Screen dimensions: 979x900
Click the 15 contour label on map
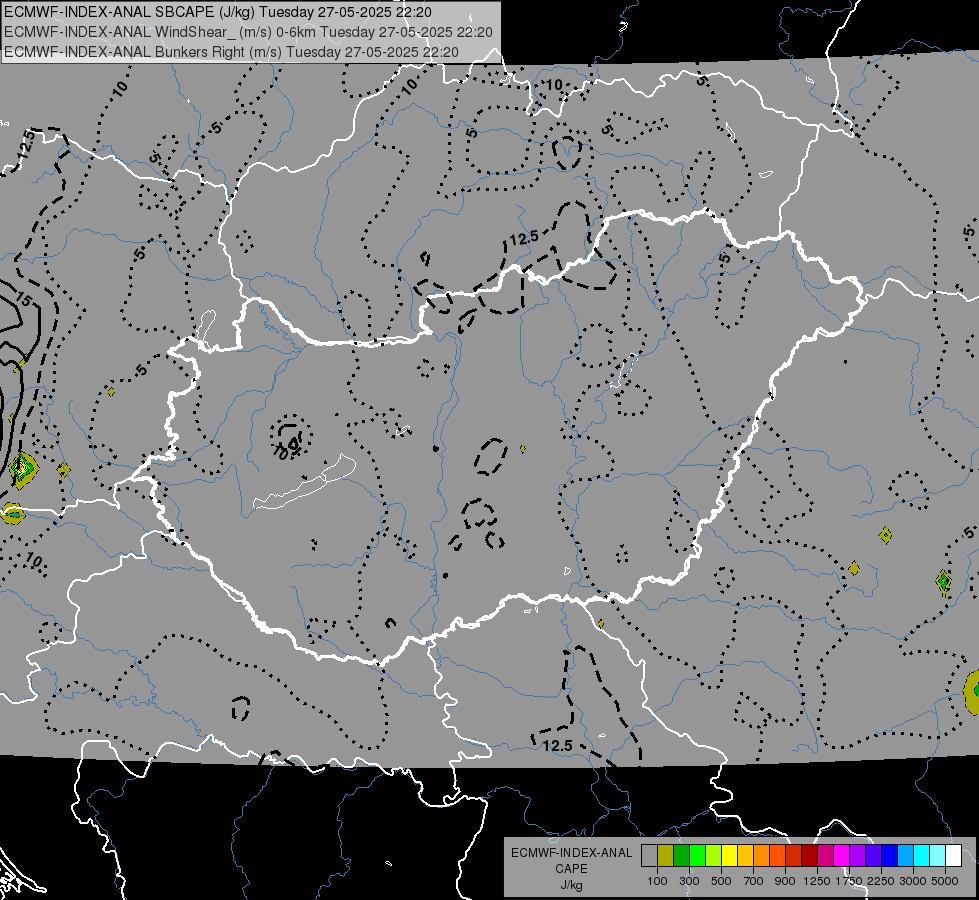click(x=23, y=300)
